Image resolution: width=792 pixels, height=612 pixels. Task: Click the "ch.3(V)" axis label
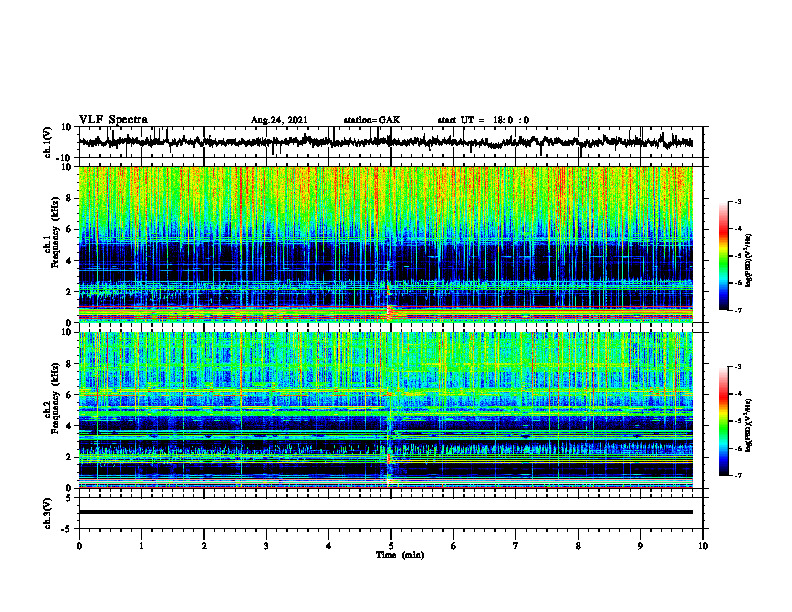(48, 513)
